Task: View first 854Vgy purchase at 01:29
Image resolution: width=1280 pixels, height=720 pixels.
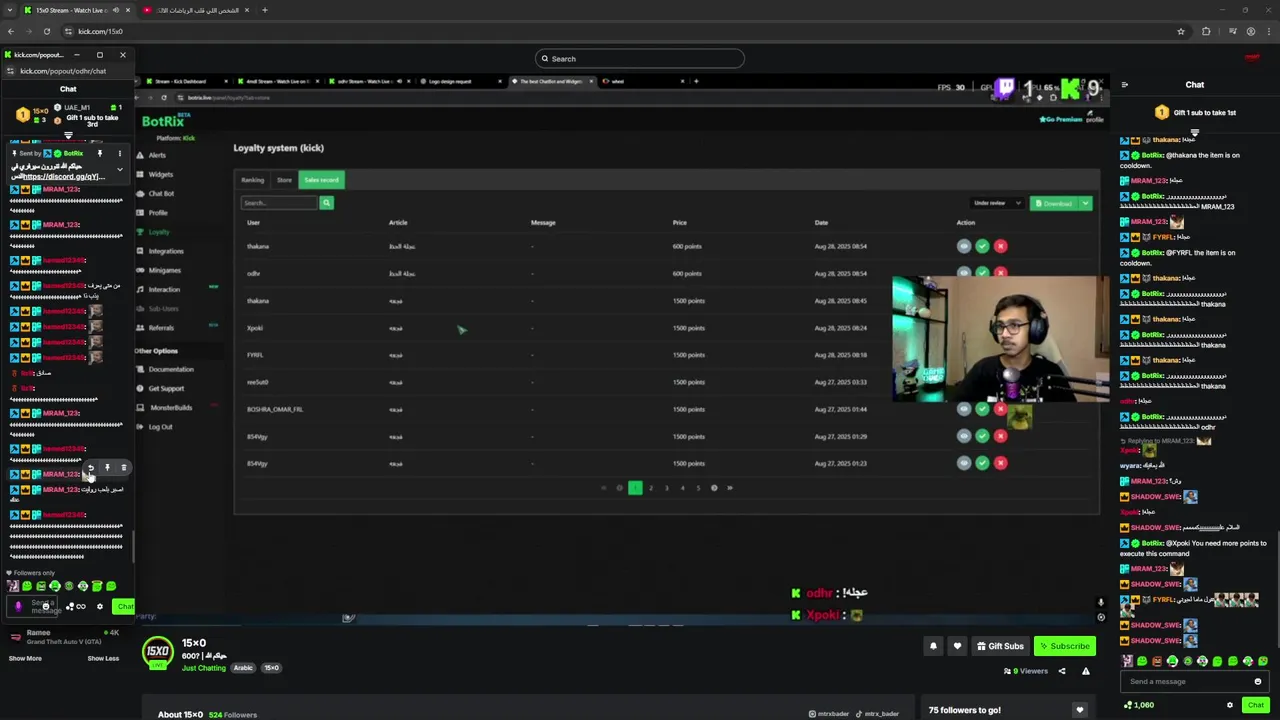Action: point(964,436)
